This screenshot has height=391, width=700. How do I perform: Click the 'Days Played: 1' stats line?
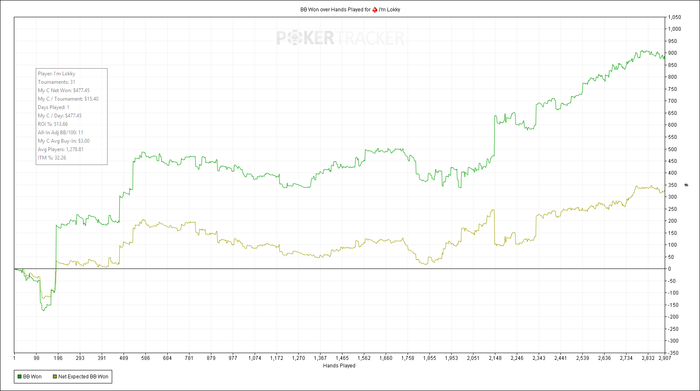(54, 108)
